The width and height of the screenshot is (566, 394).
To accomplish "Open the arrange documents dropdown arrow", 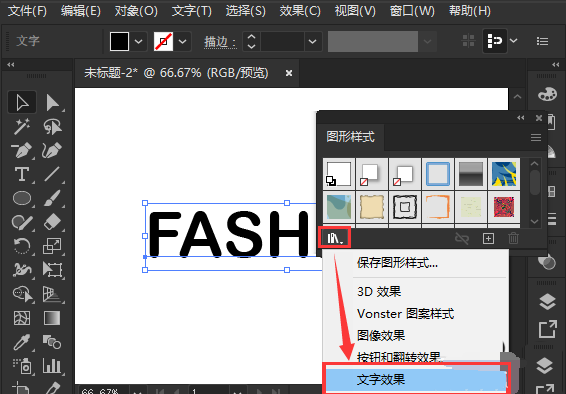I will point(514,40).
